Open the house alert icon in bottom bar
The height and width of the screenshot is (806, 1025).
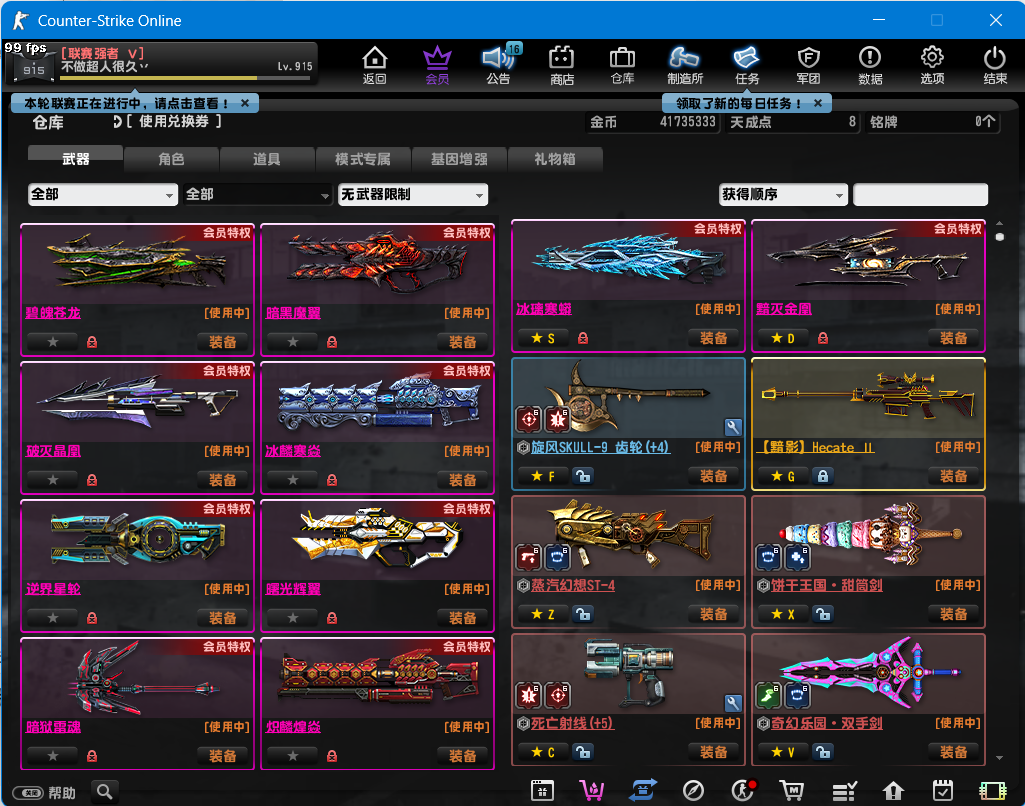(x=893, y=791)
